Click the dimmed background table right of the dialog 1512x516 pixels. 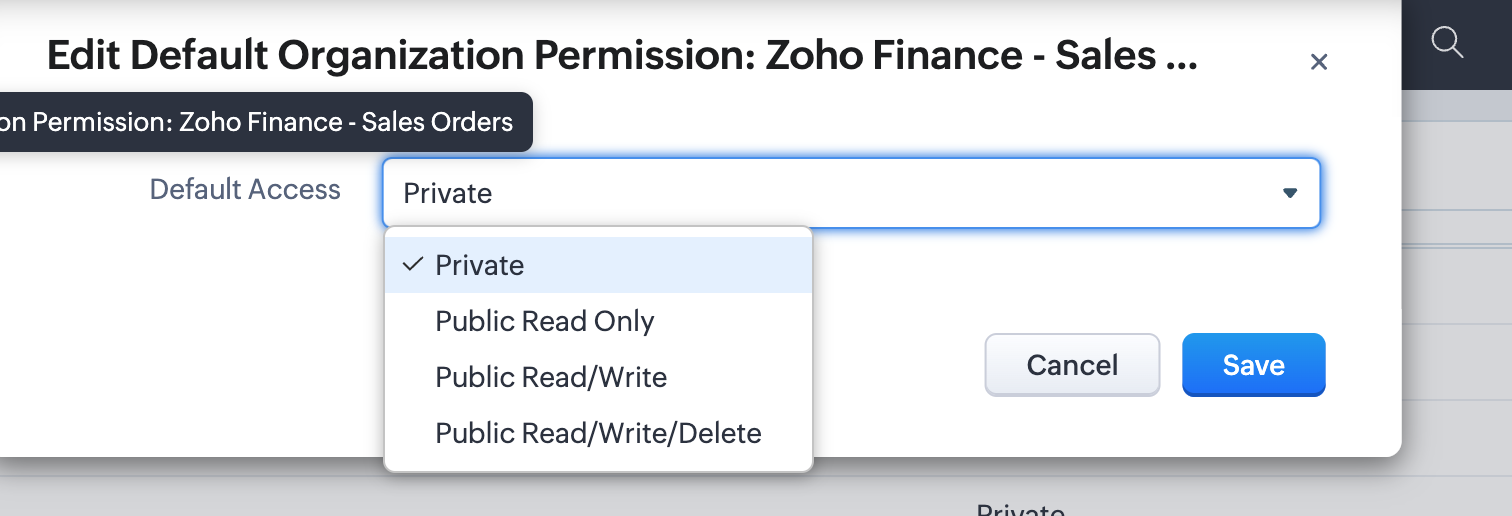point(1456,300)
